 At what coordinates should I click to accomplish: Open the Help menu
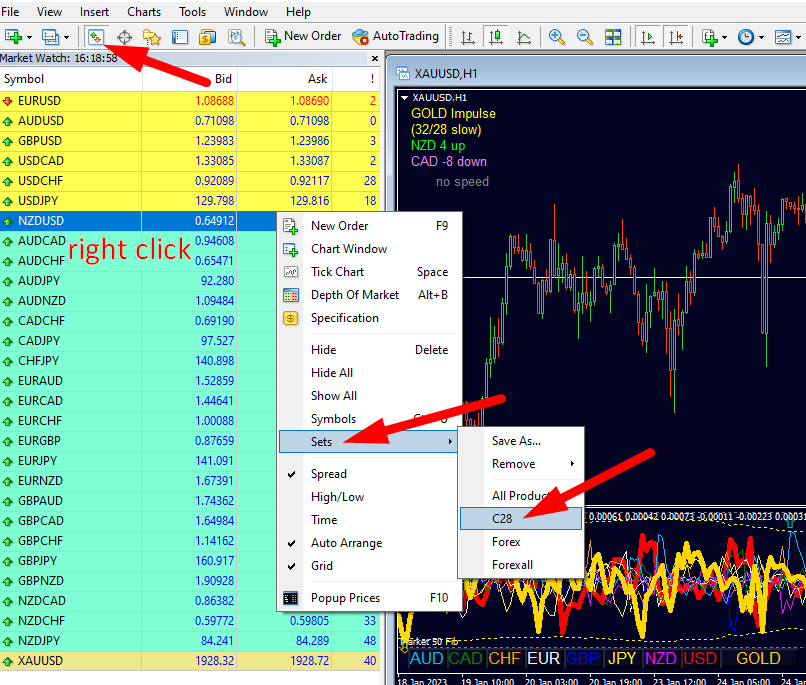pyautogui.click(x=298, y=12)
